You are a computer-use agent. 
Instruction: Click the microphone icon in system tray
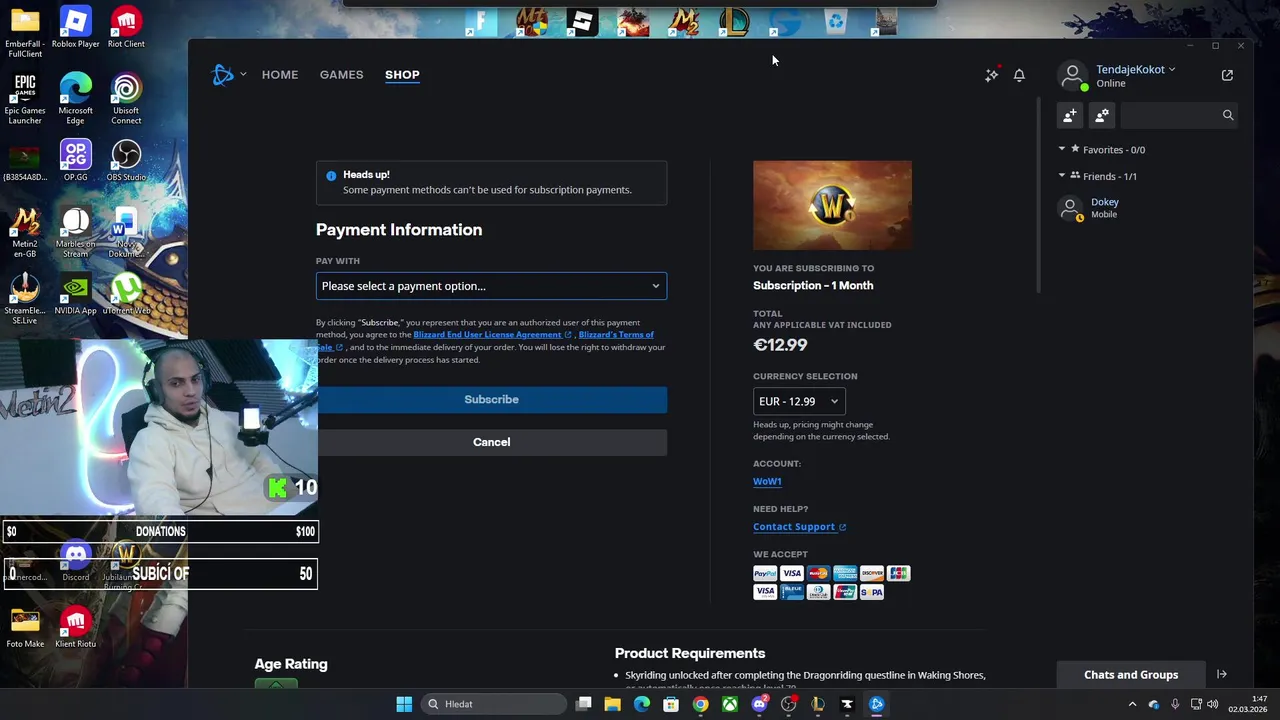pos(1175,704)
